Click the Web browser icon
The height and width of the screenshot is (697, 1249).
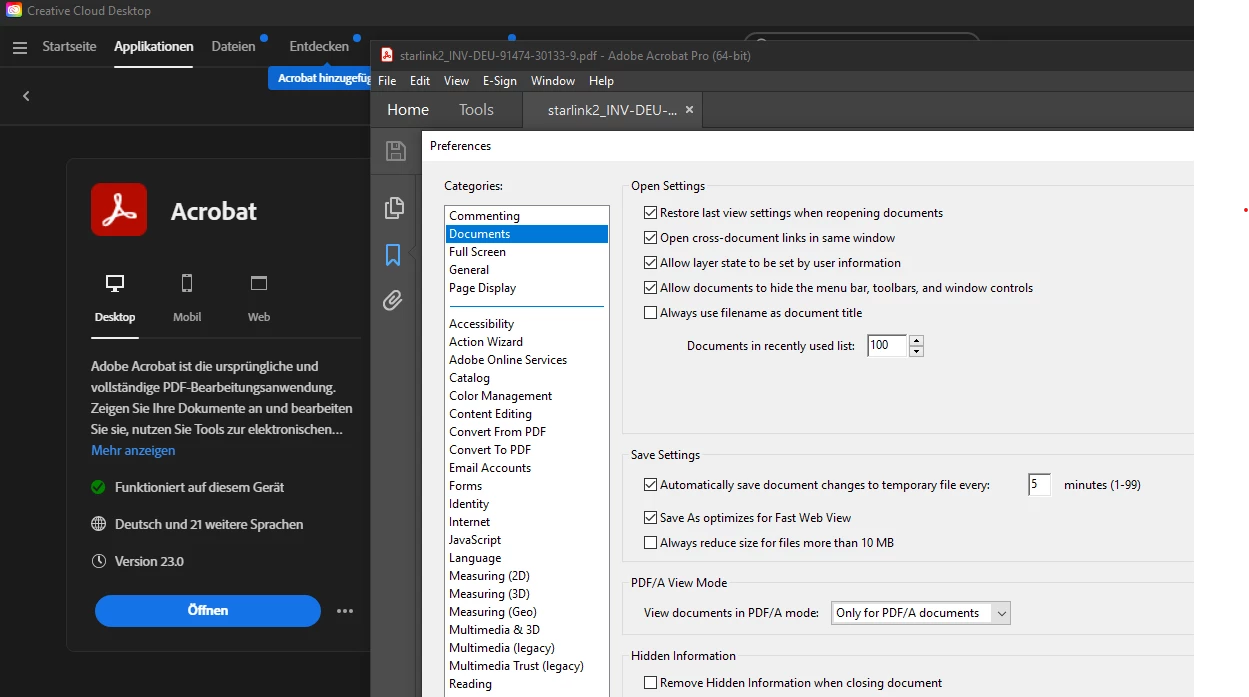[259, 284]
